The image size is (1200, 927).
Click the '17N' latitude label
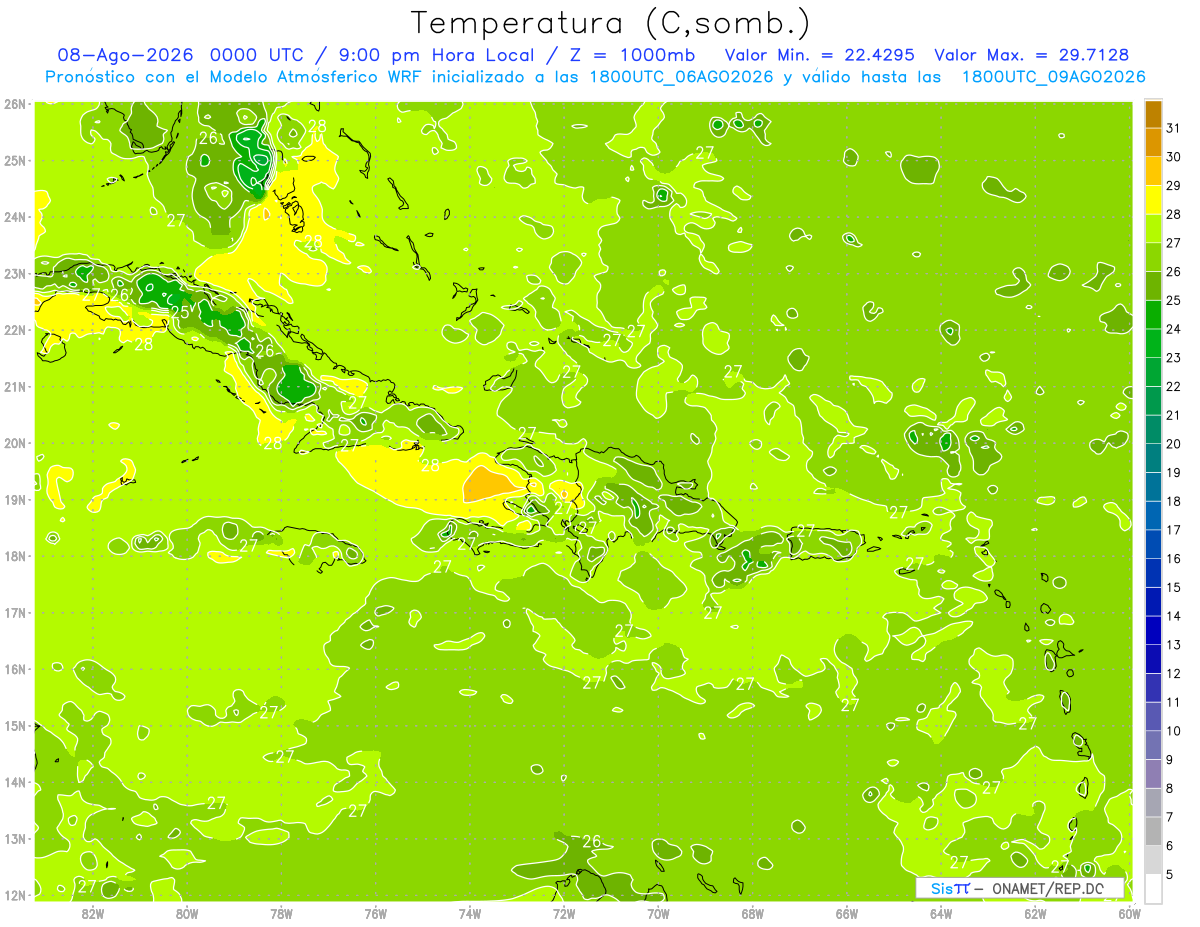coord(15,612)
